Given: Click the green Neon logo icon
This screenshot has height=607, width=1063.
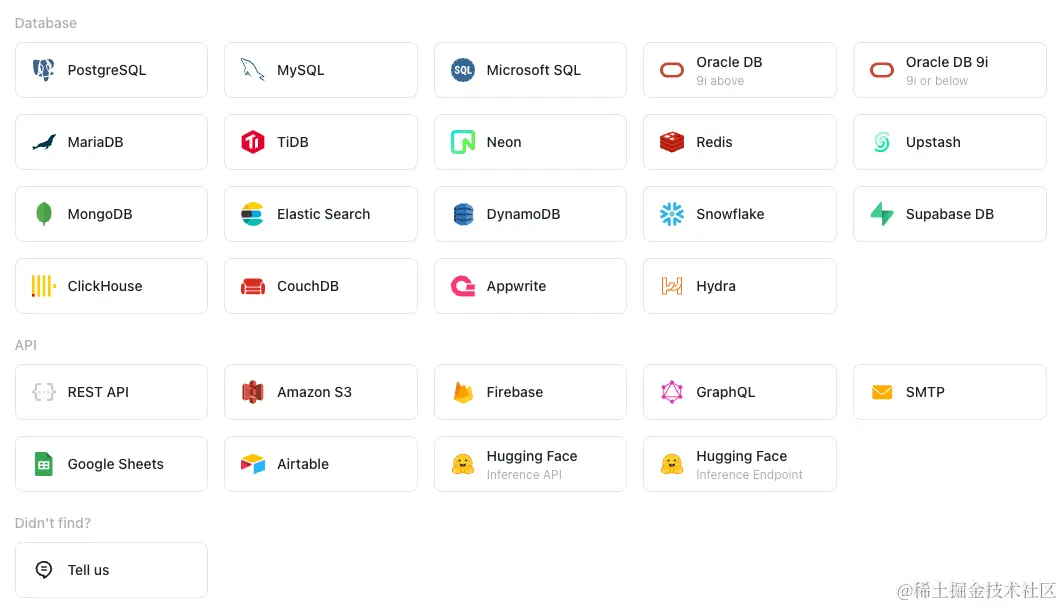Looking at the screenshot, I should coord(463,142).
